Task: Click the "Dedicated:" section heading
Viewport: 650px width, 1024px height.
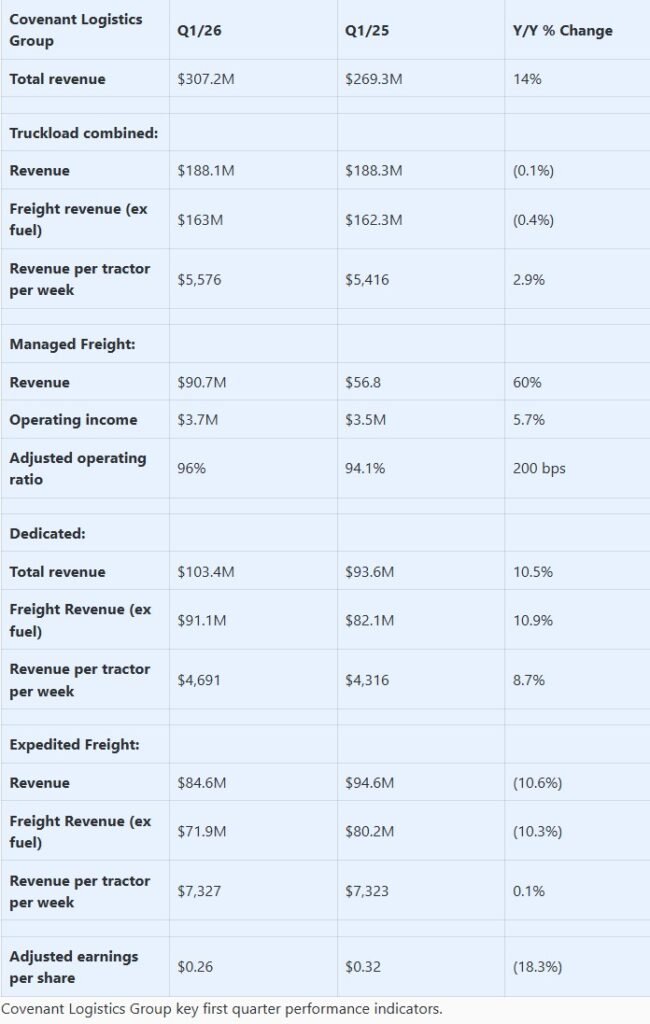Action: 47,533
